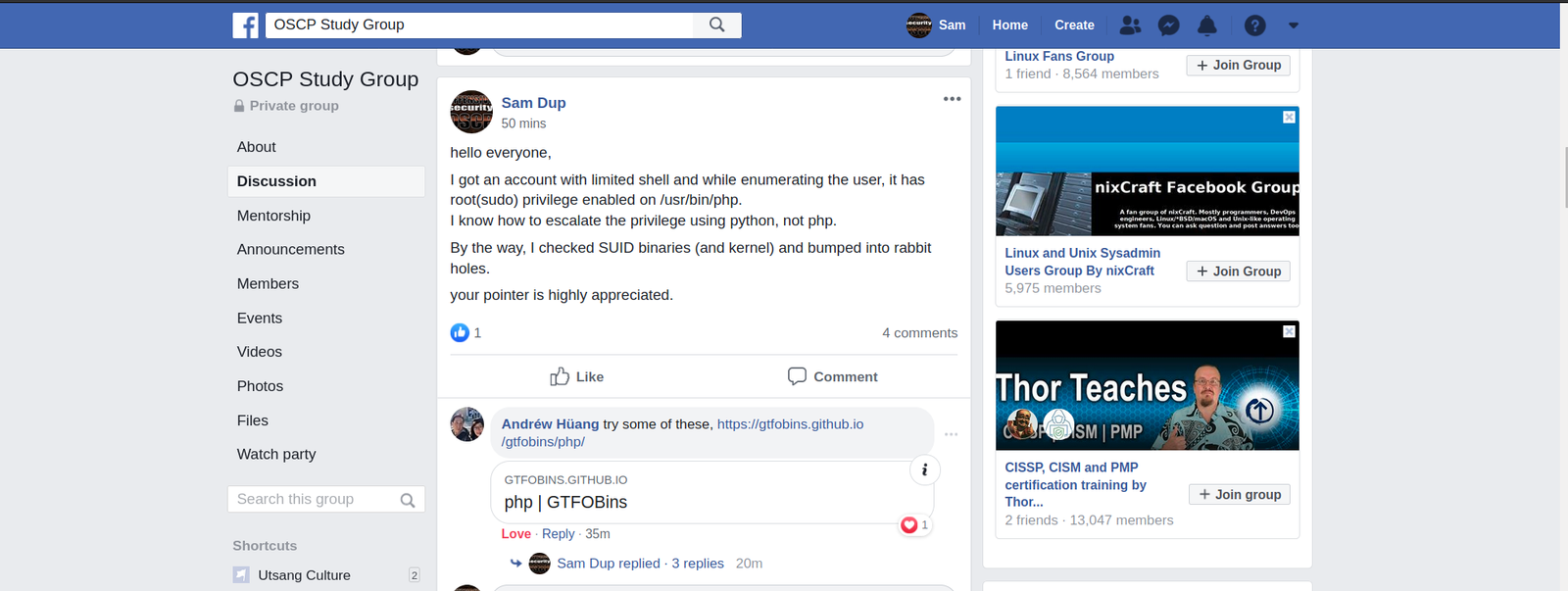Screen dimensions: 1568x591
Task: Open Messenger icon in top bar
Action: [1168, 25]
